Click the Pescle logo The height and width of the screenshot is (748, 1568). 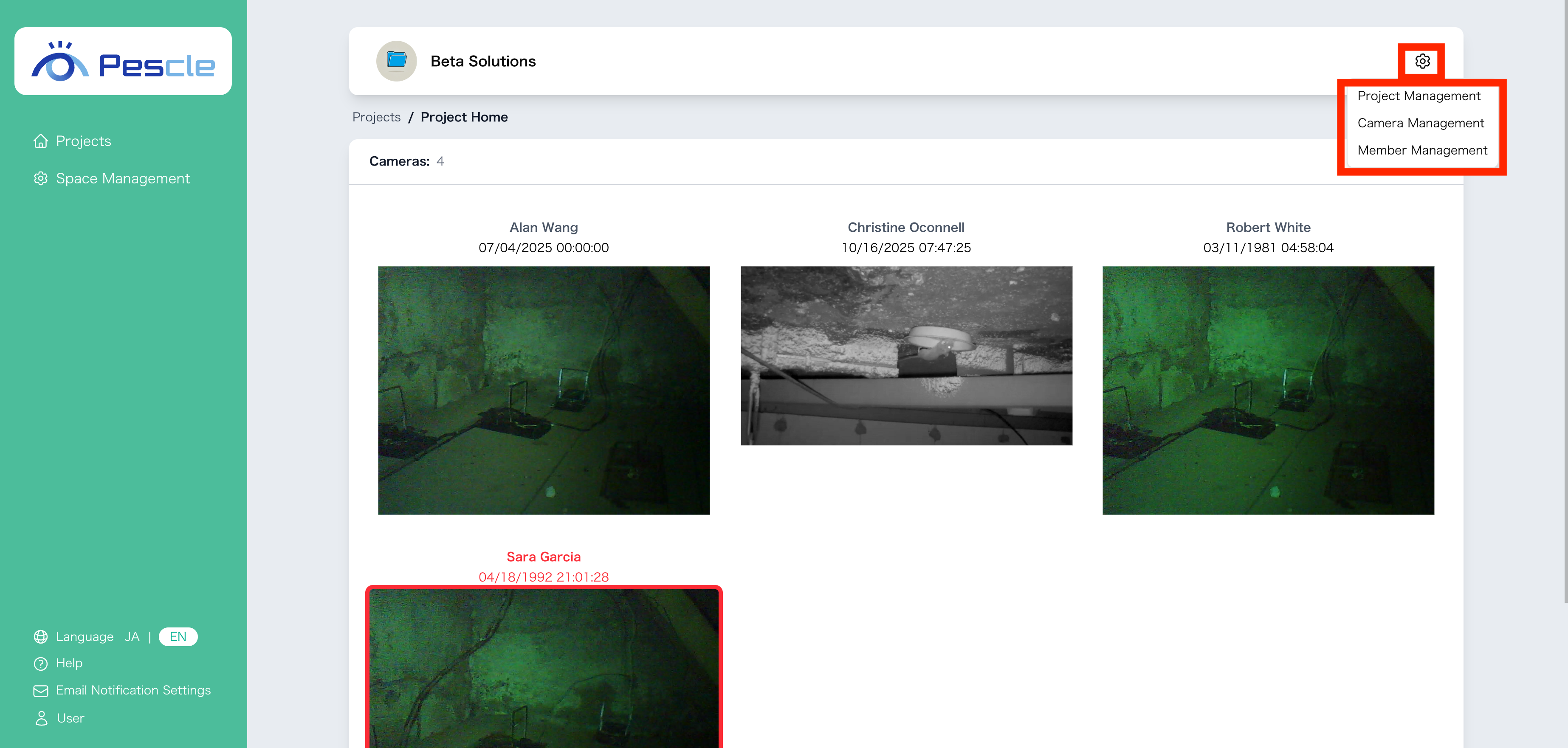(x=123, y=62)
